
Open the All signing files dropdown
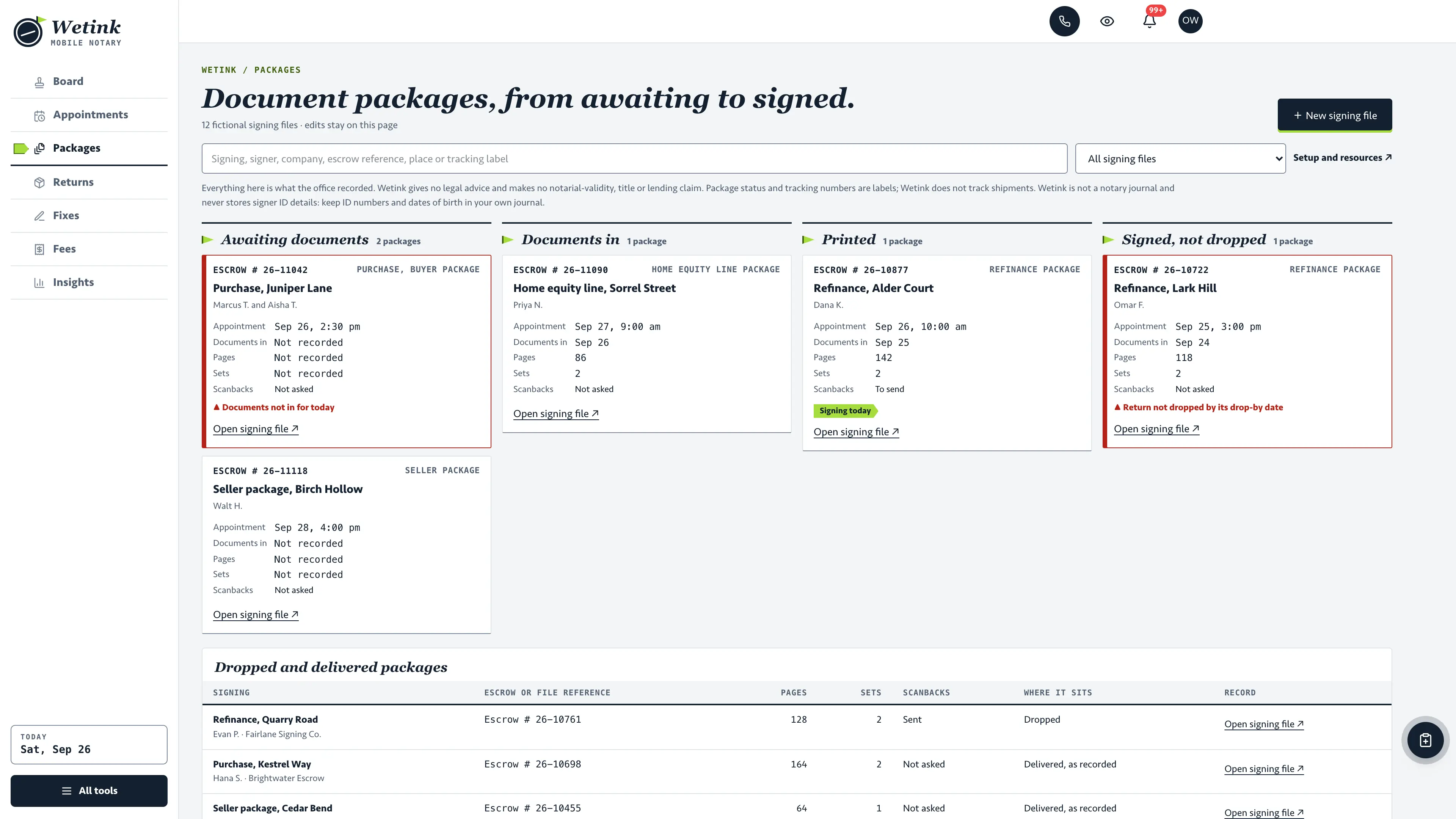point(1180,159)
